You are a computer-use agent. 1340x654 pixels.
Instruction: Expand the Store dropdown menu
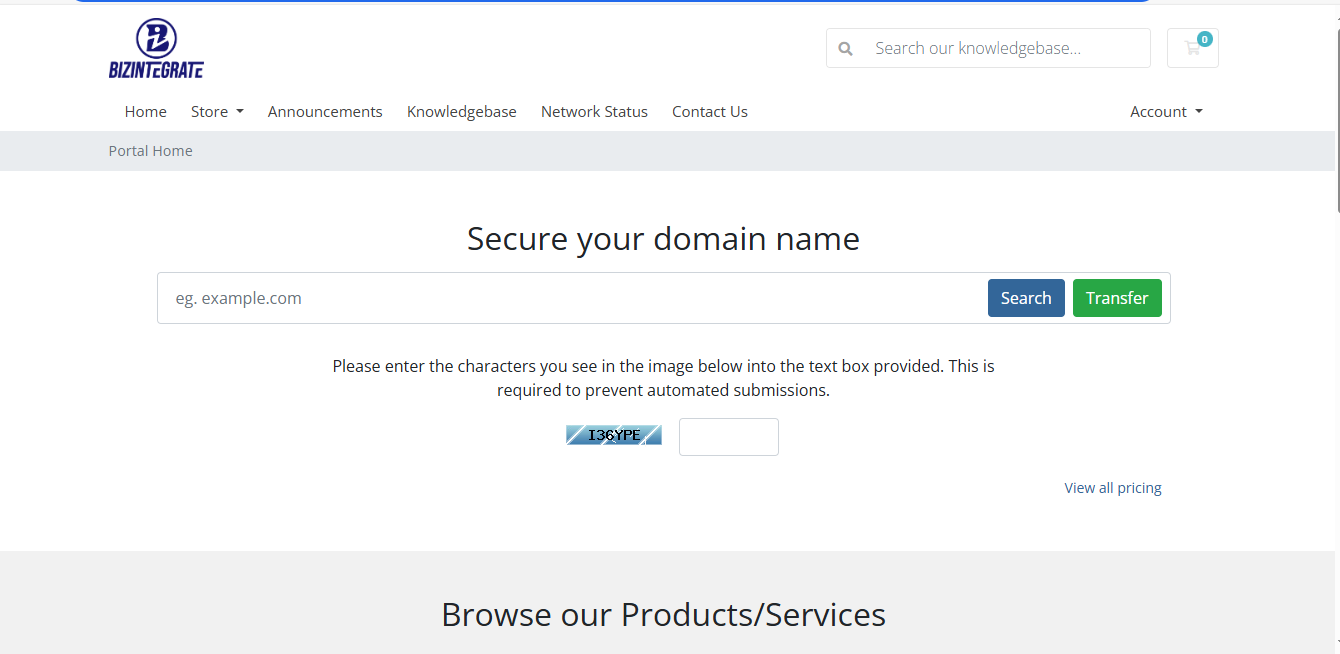tap(217, 112)
